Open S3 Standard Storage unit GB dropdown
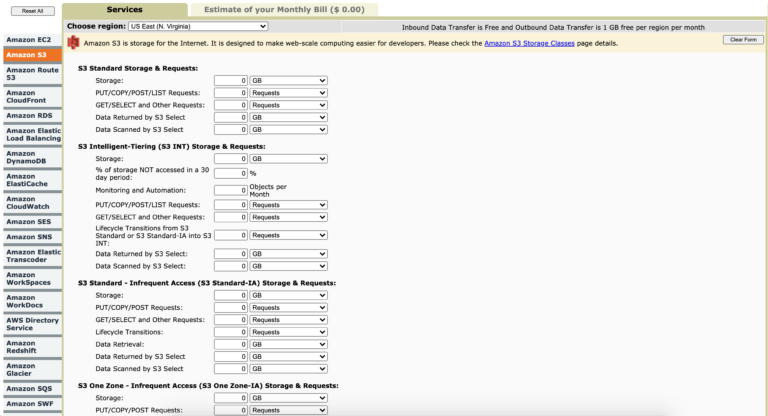The image size is (768, 416). 288,80
